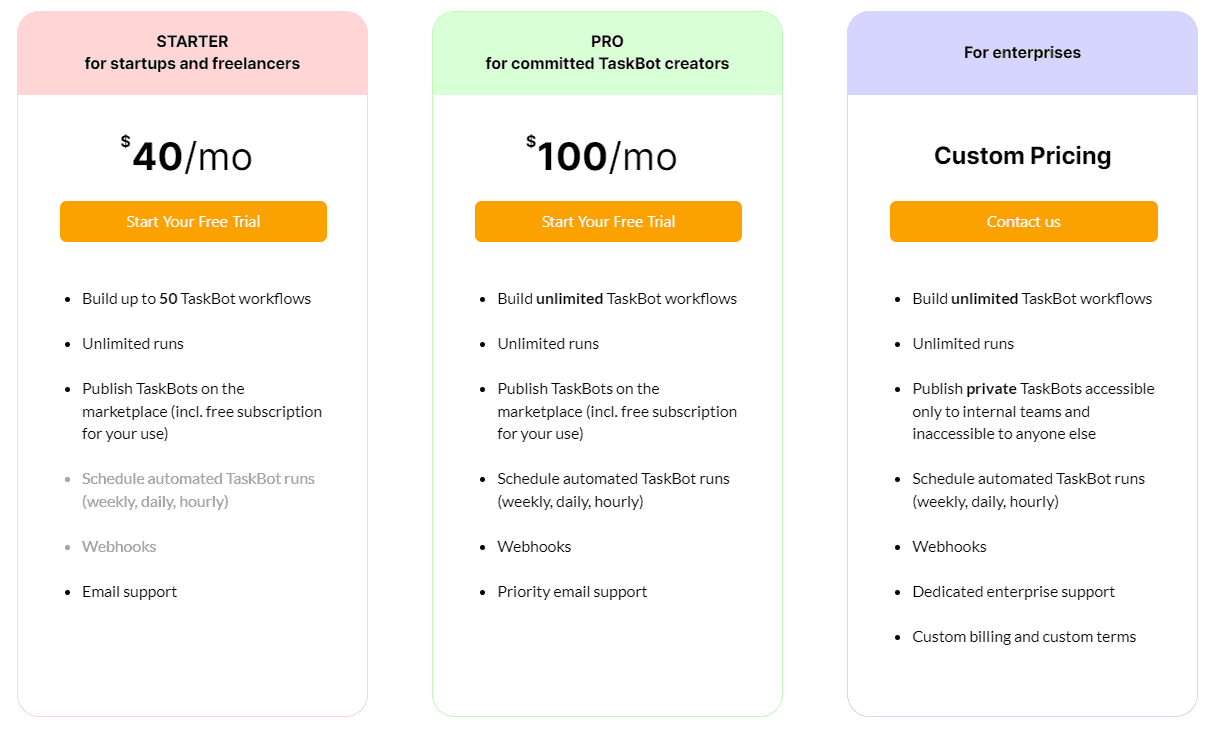Select Priority email support under Pro

[x=572, y=591]
